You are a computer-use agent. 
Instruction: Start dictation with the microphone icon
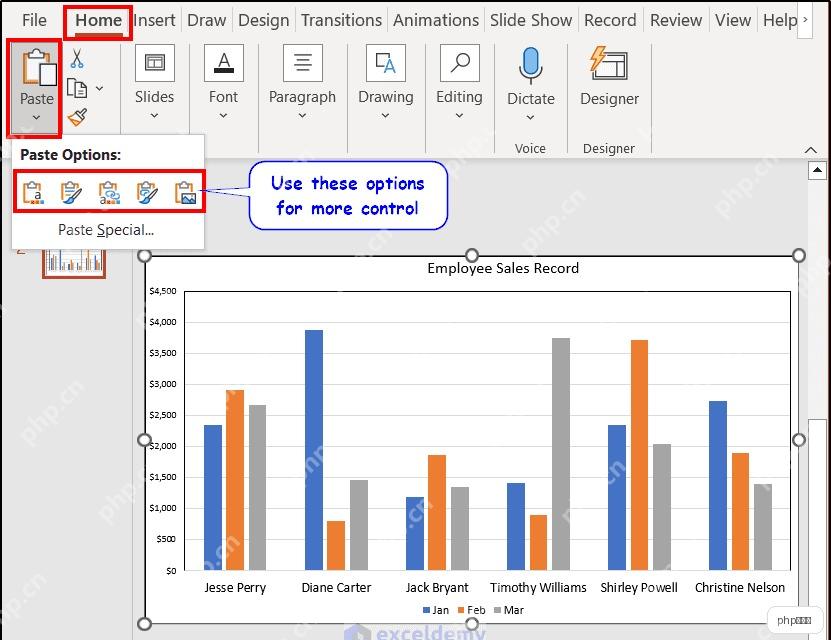click(531, 66)
